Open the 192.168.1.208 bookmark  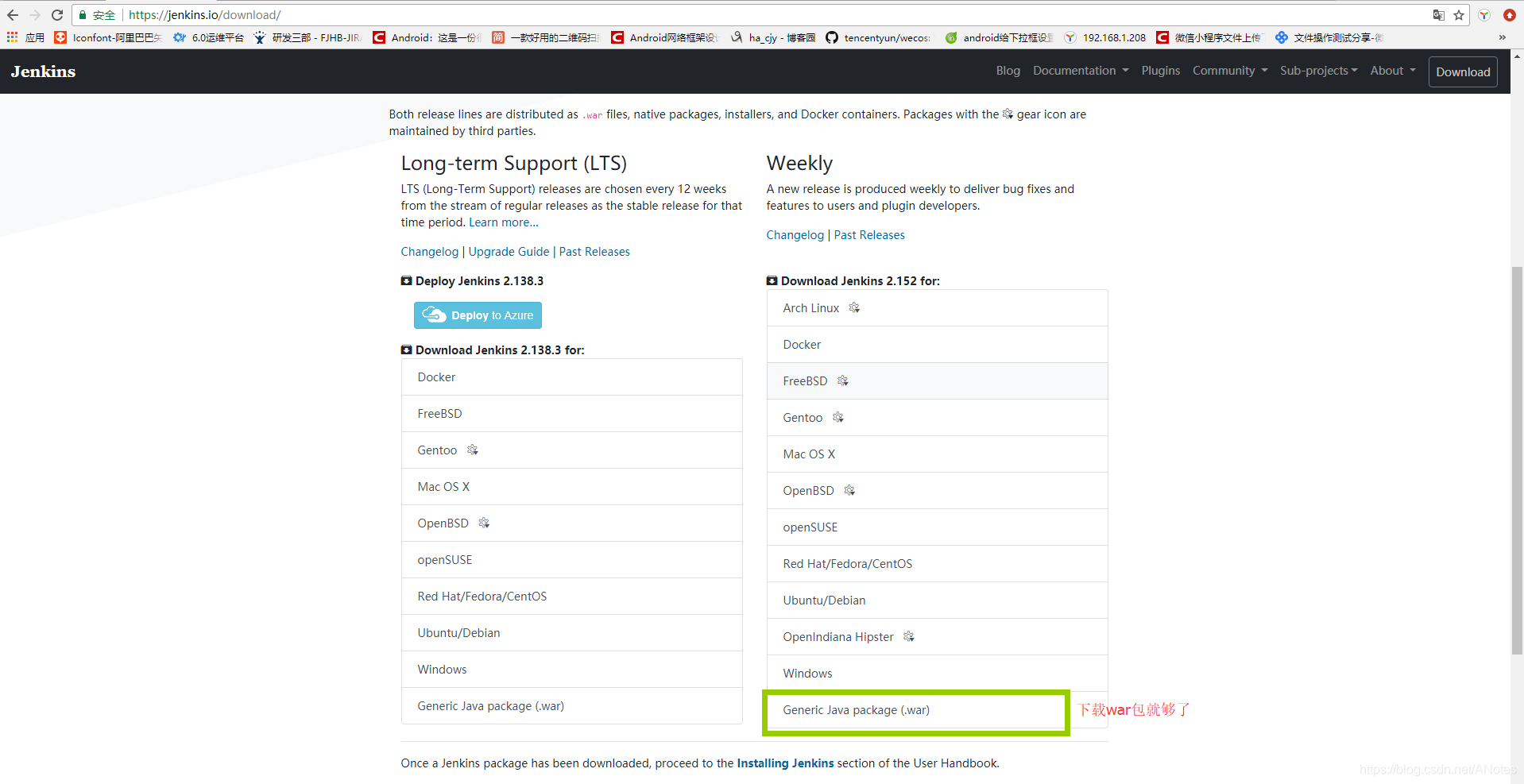(x=1105, y=37)
